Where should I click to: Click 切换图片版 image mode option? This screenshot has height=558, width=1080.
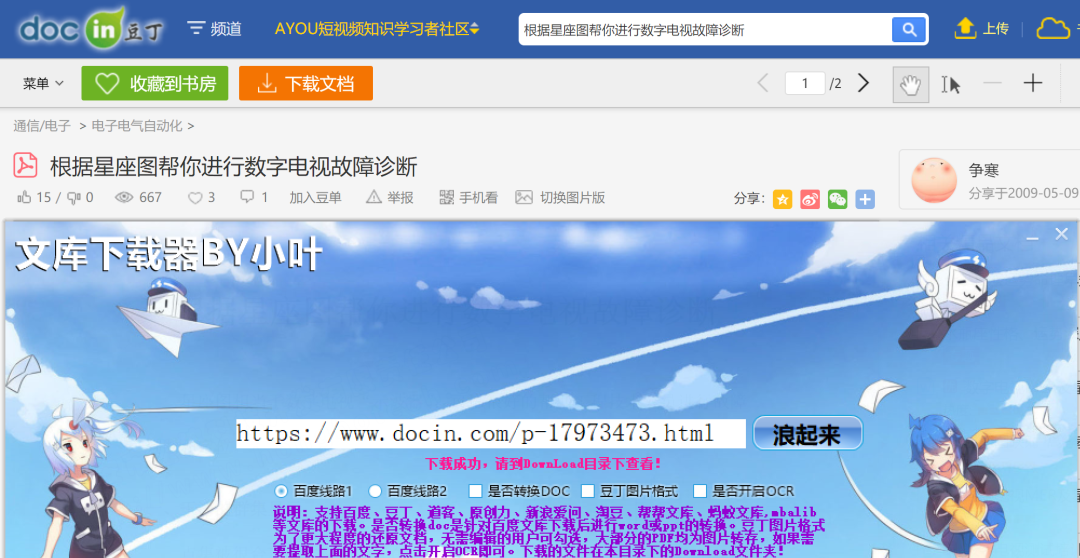point(561,198)
